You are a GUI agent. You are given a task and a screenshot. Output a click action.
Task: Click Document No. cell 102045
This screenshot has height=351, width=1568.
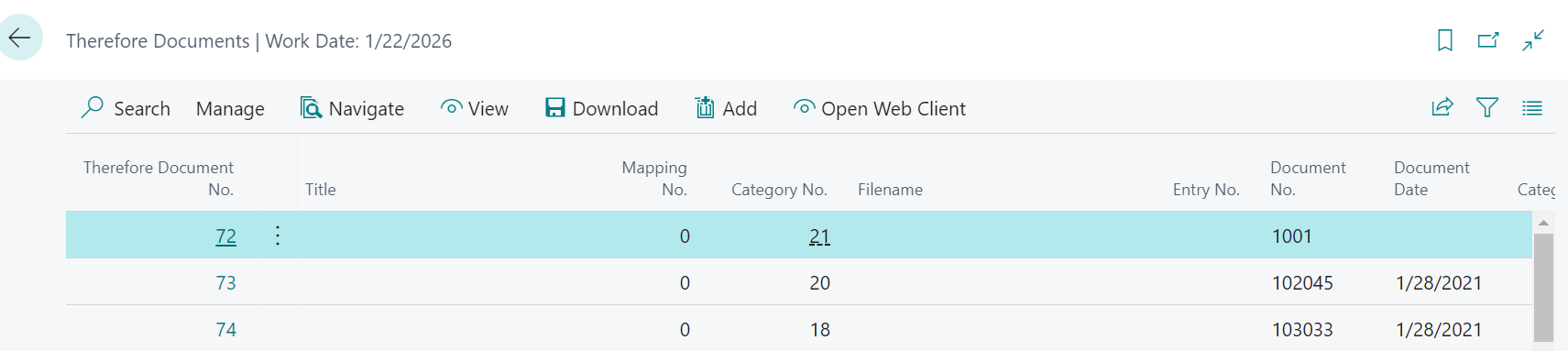[1302, 283]
